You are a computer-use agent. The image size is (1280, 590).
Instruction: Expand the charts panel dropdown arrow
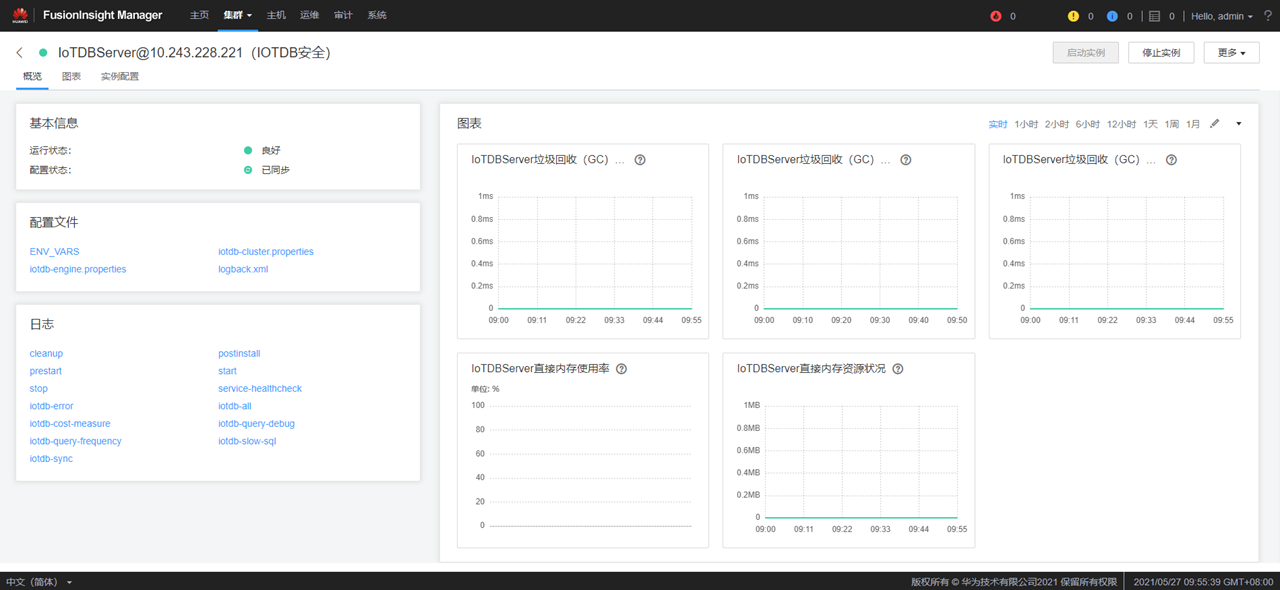coord(1239,124)
